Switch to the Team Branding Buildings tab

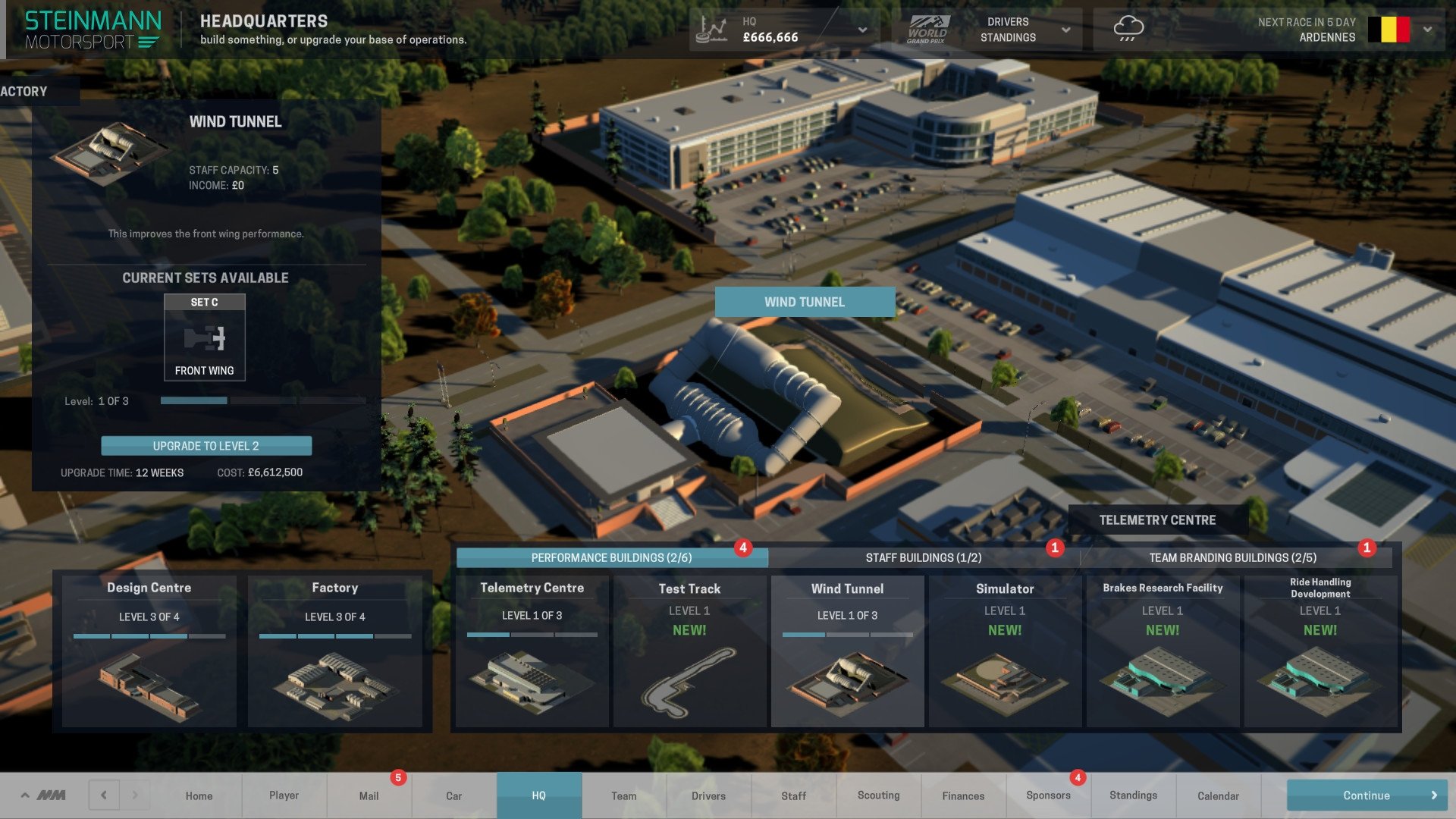pyautogui.click(x=1232, y=557)
